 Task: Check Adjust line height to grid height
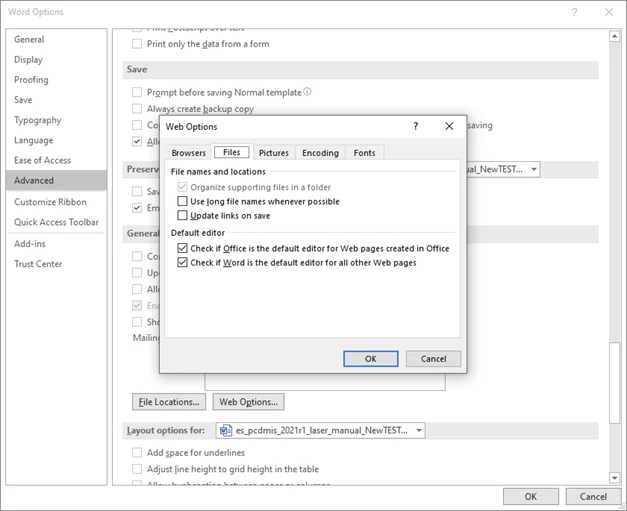[137, 469]
